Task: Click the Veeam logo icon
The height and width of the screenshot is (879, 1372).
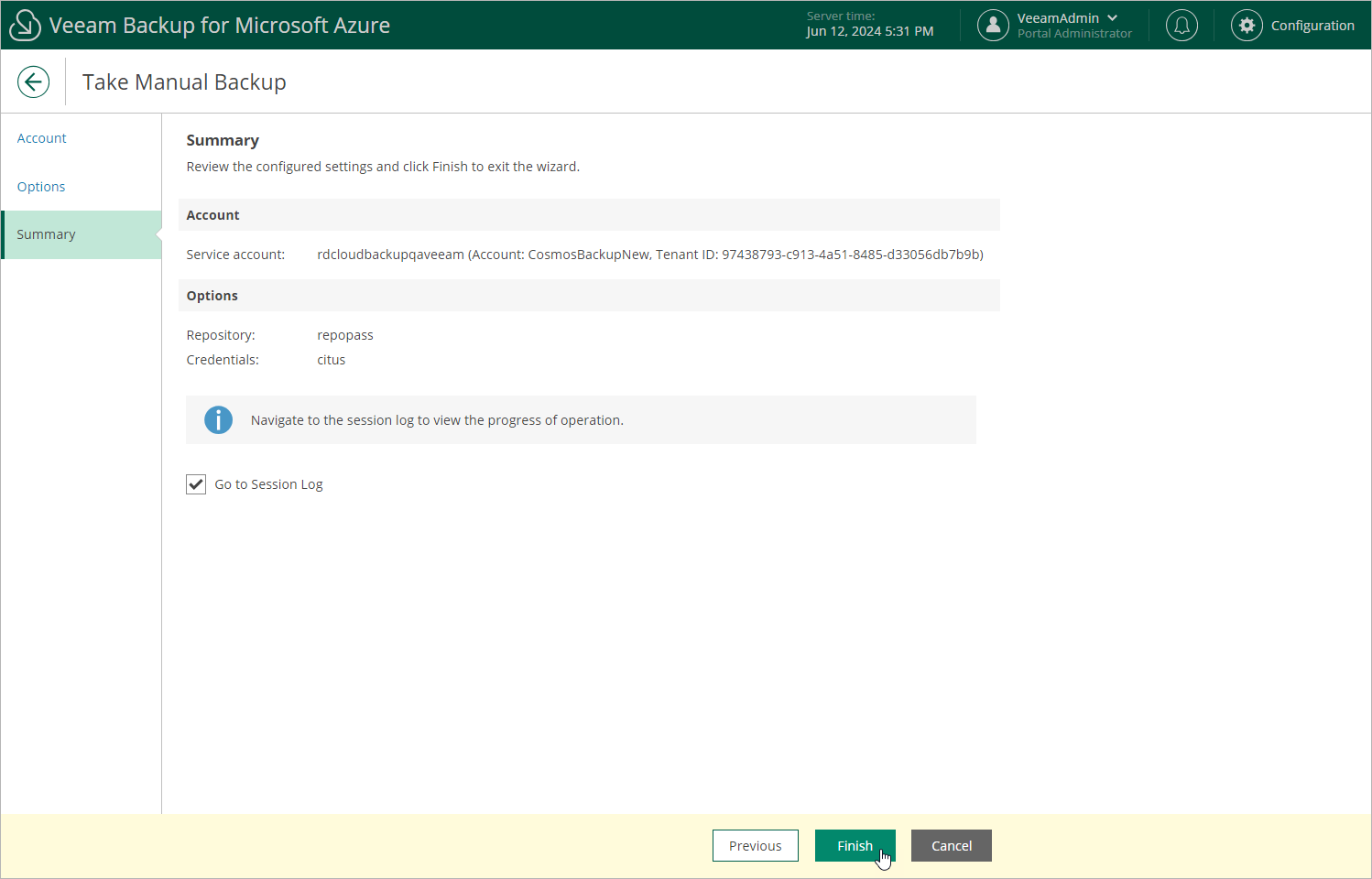Action: click(x=25, y=26)
